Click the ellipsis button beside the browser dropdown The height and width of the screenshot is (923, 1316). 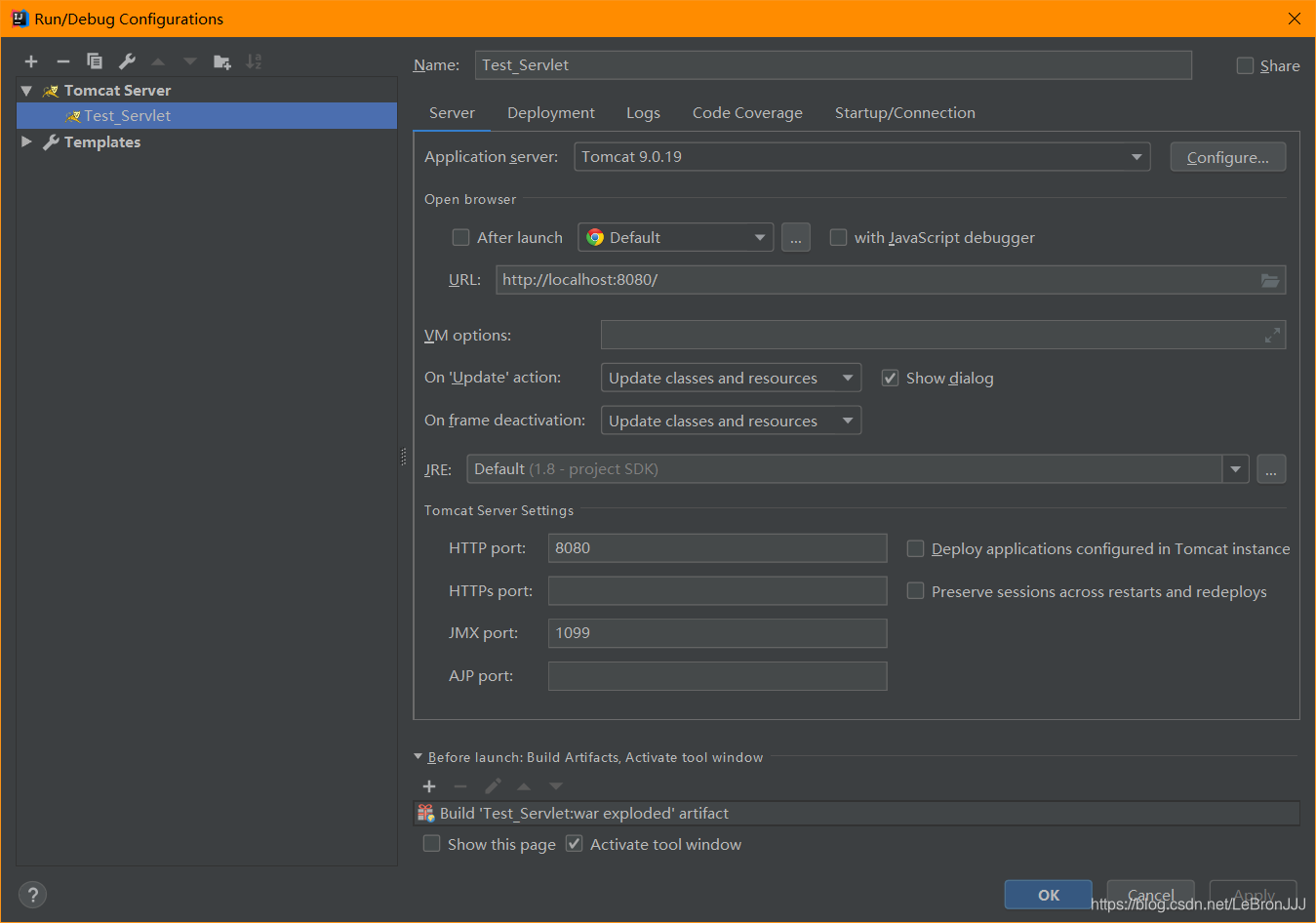[796, 237]
